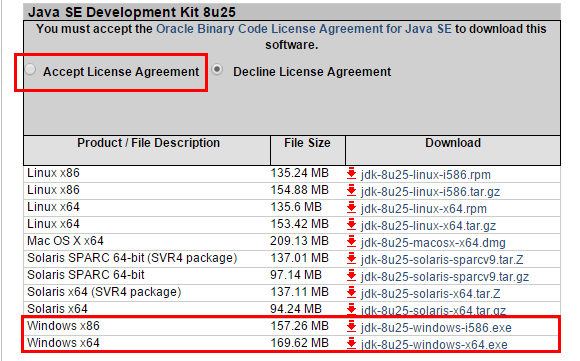Download jdk-8u25-macosx-x64.dmg

click(433, 243)
